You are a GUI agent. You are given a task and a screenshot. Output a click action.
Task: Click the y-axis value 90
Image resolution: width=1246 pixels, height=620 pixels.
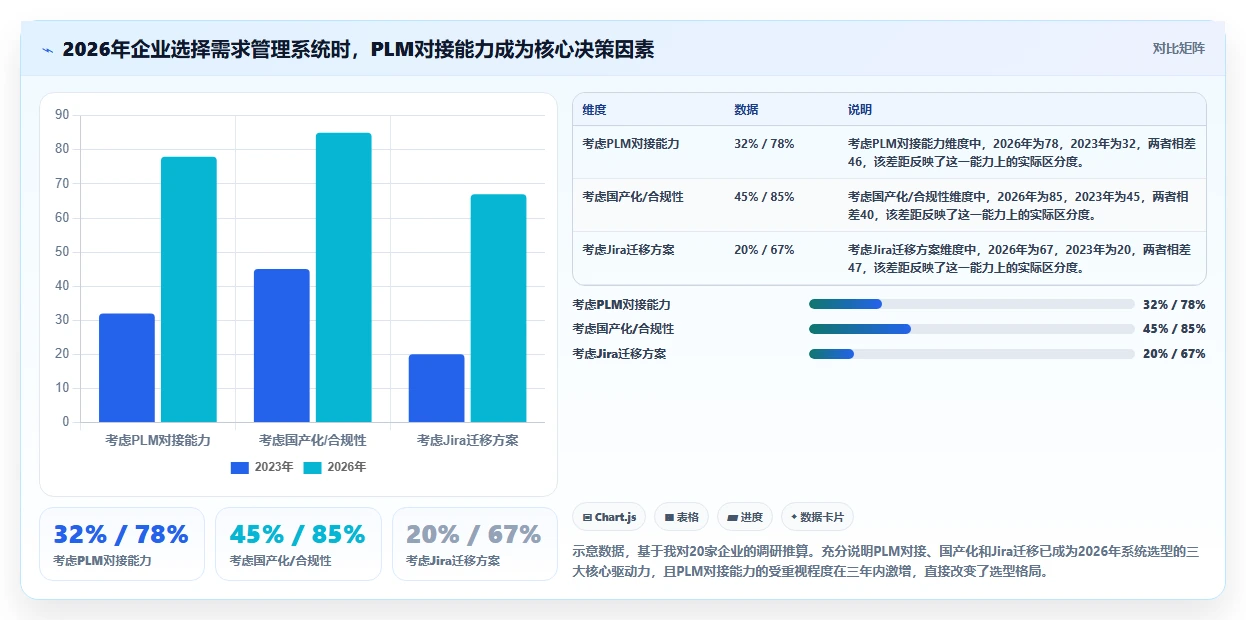click(x=62, y=115)
